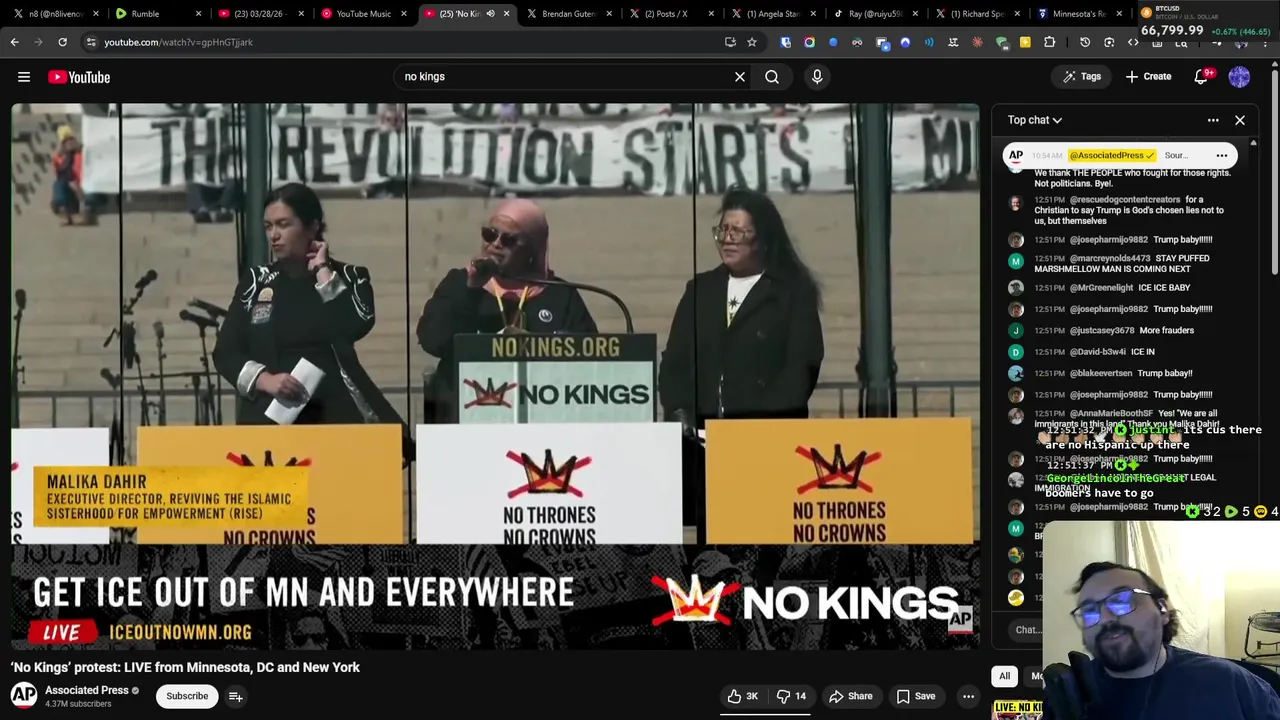Open more actions ellipsis below the video

[x=968, y=696]
